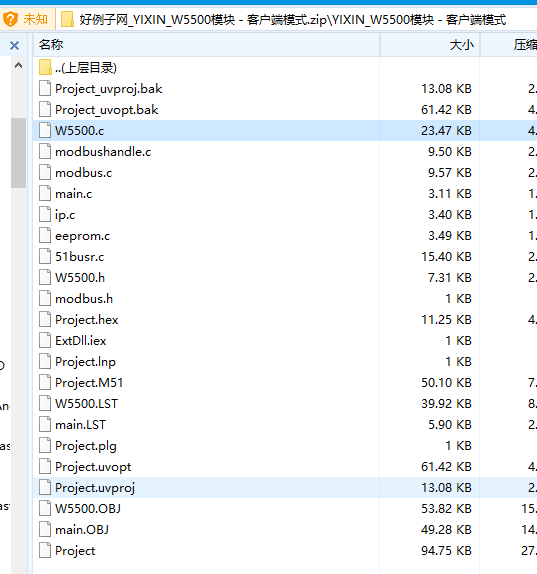The width and height of the screenshot is (537, 574).
Task: Click the left panel scrollbar thumb
Action: point(18,153)
